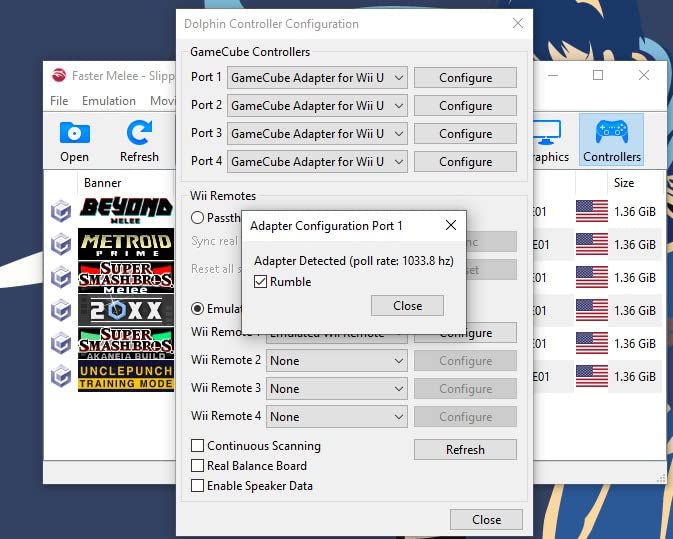Open Wii Remote 3 dropdown

point(336,389)
